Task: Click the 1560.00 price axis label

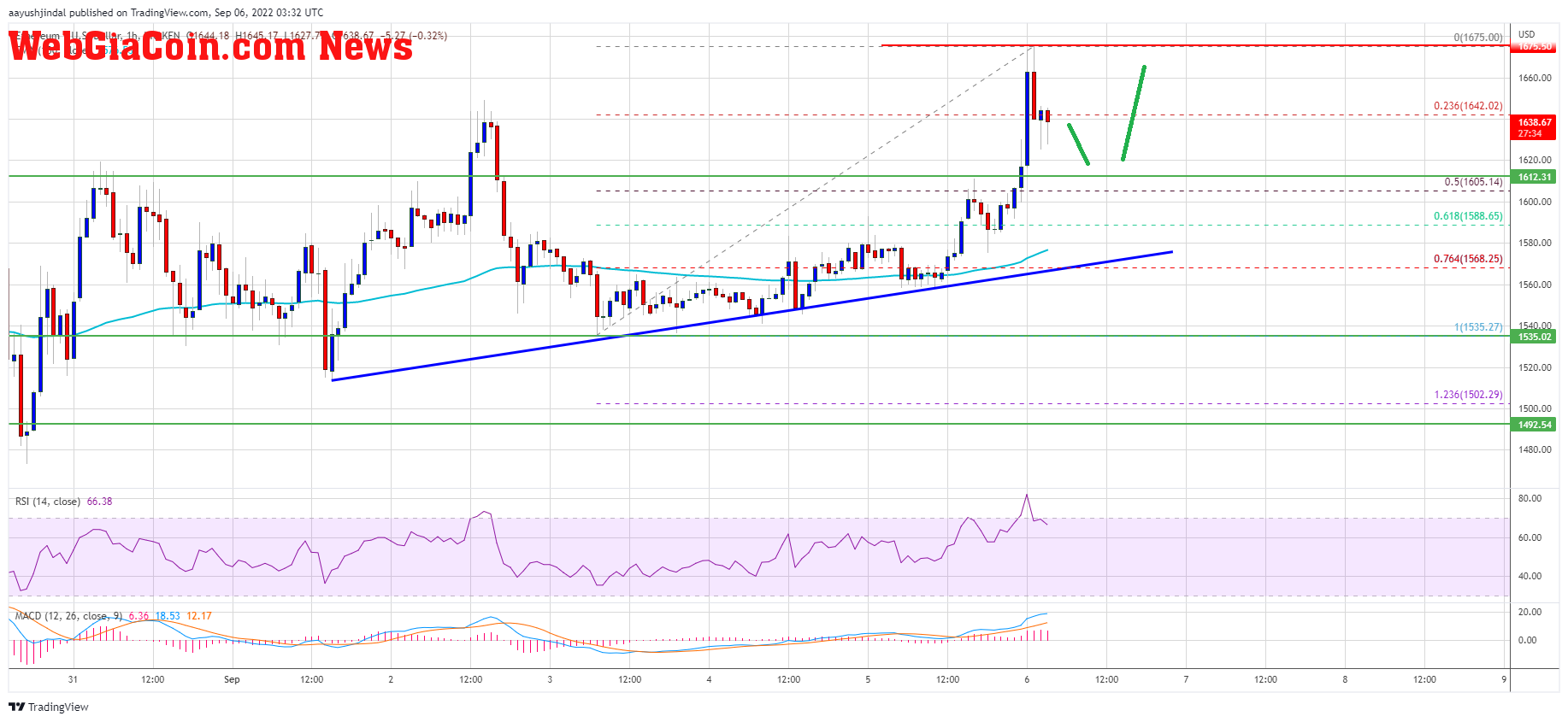Action: 1535,285
